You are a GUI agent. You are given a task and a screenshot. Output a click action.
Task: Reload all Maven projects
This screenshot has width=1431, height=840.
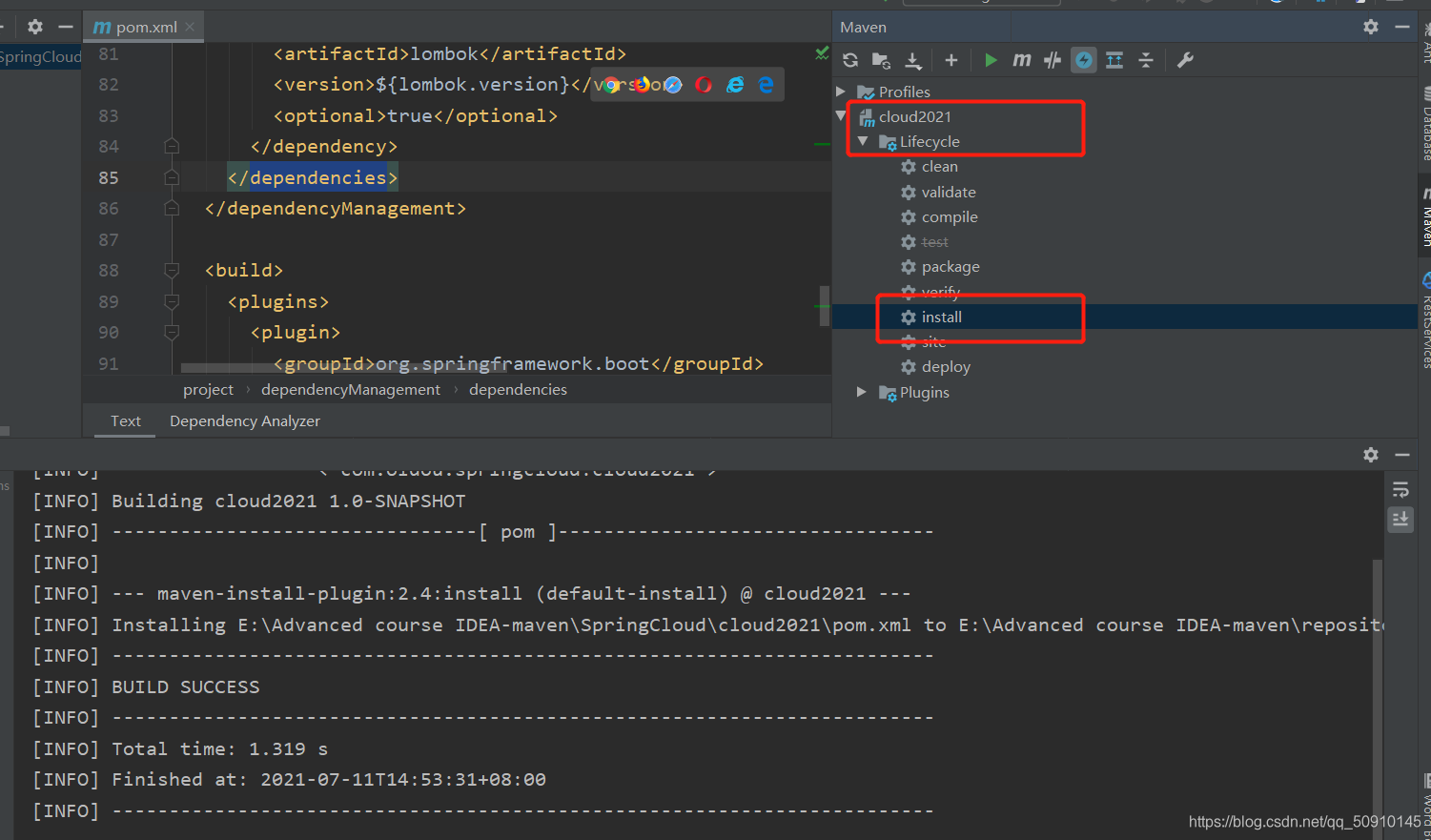[850, 60]
